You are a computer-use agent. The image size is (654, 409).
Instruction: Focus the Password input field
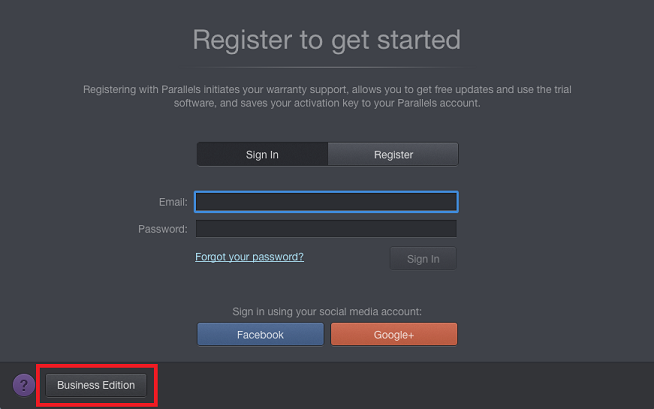tap(326, 229)
